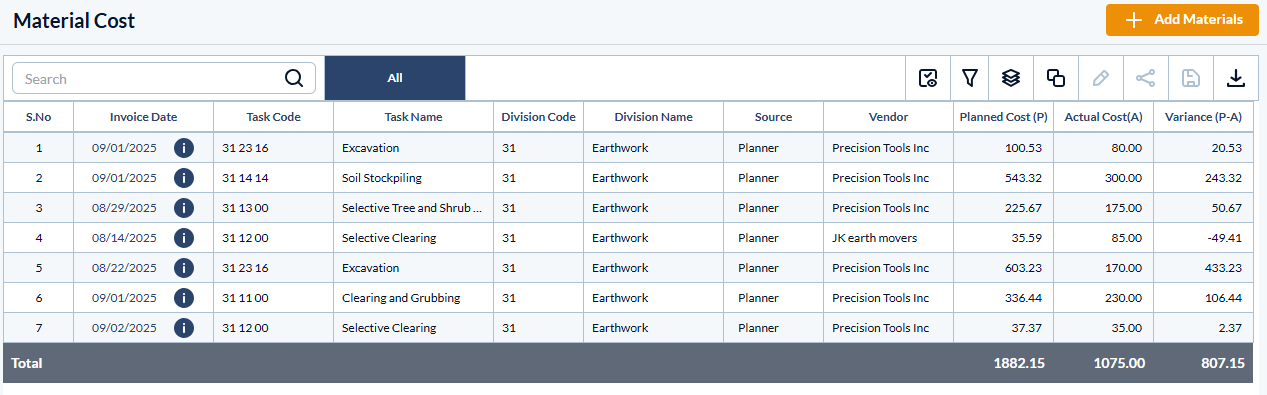Sort by Variance (P-A) column header
1267x395 pixels.
coord(1204,117)
